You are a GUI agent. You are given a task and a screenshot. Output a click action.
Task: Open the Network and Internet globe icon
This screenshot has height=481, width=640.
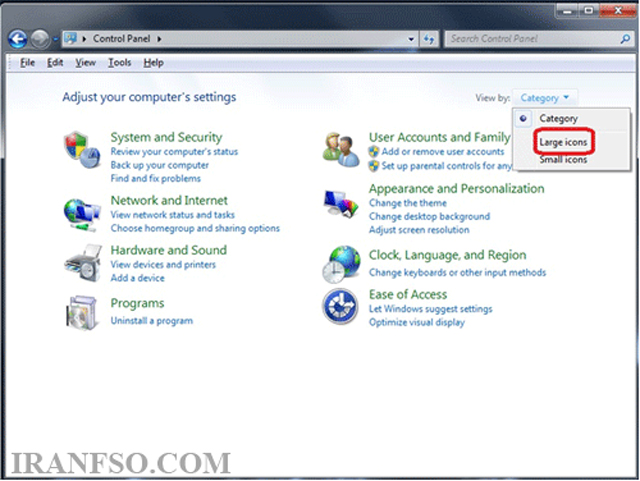click(82, 215)
